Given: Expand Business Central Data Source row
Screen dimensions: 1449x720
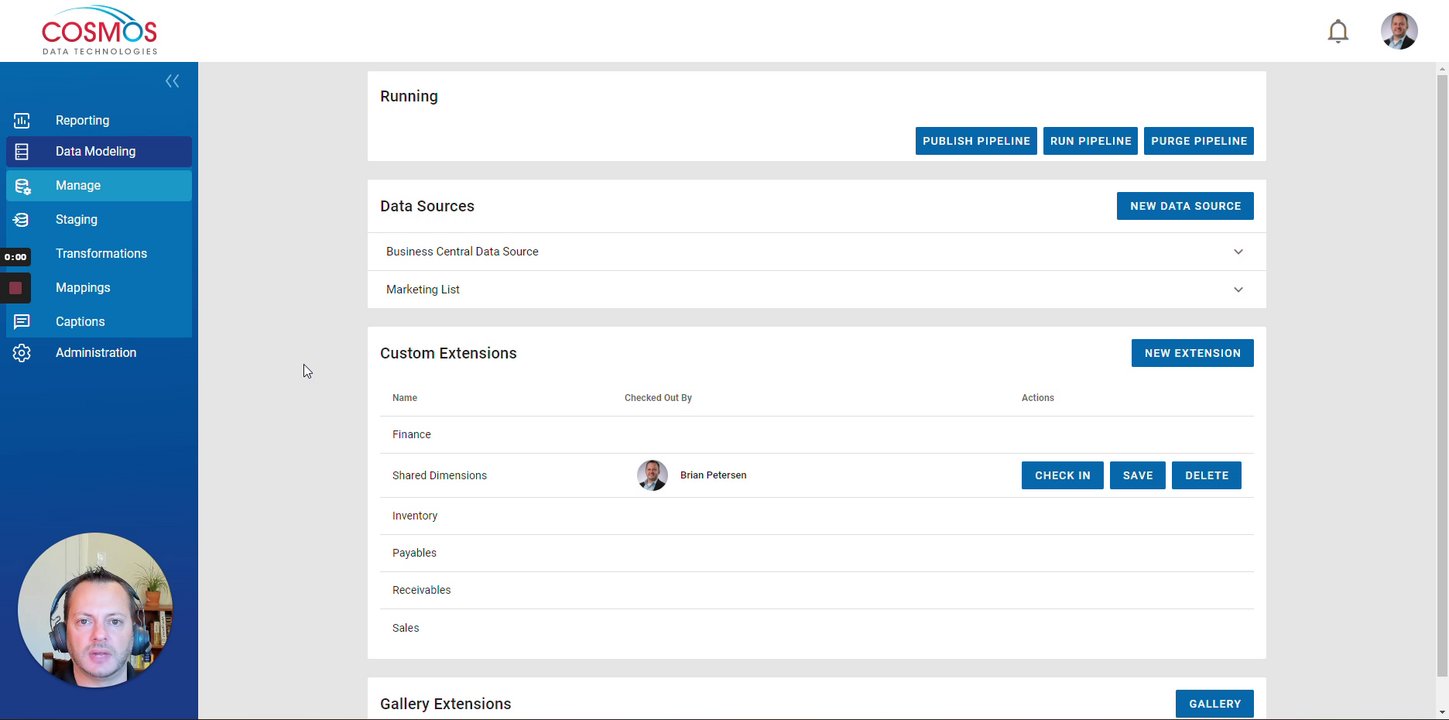Looking at the screenshot, I should click(x=1238, y=252).
